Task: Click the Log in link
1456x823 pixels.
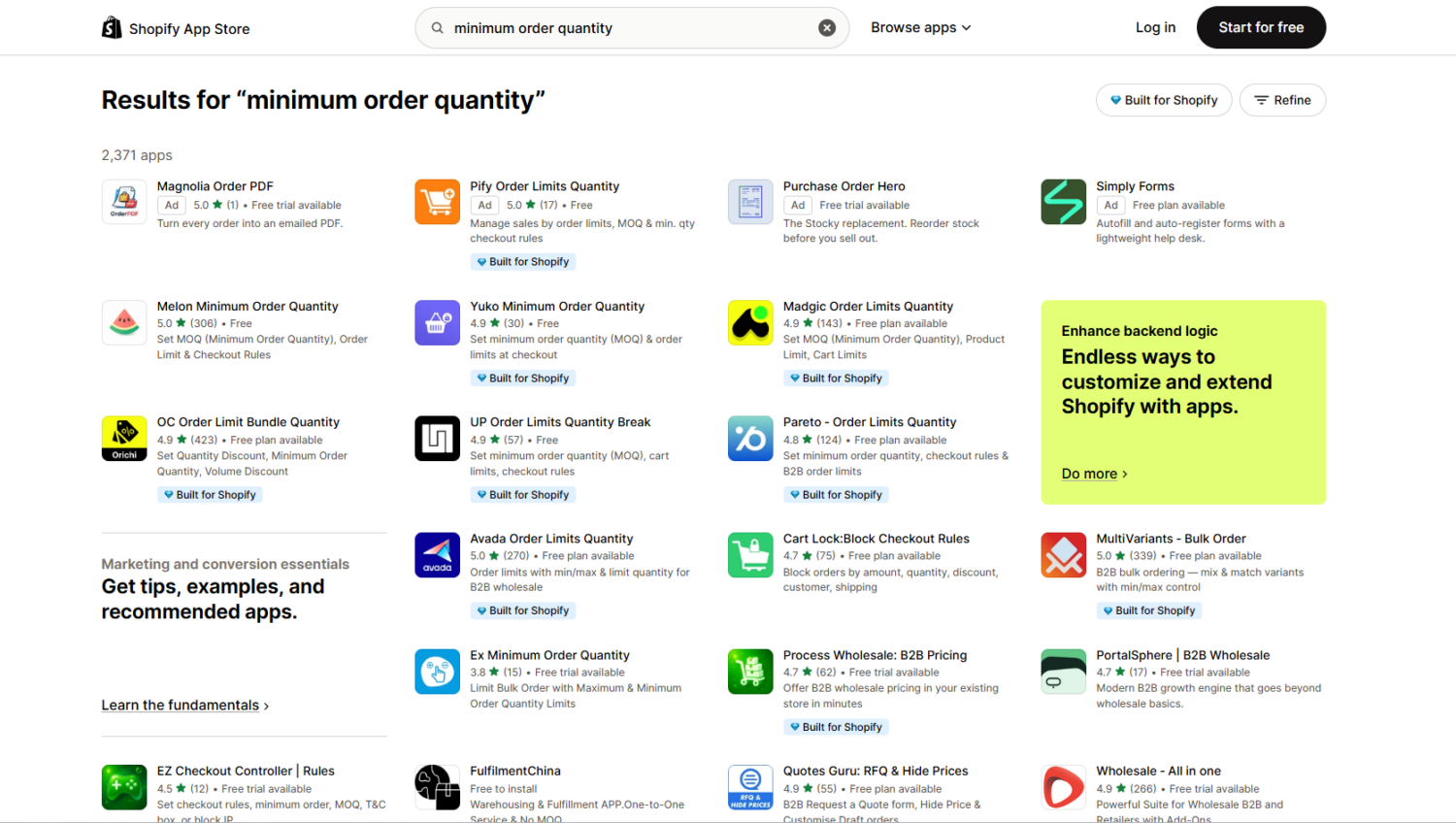Action: point(1155,27)
